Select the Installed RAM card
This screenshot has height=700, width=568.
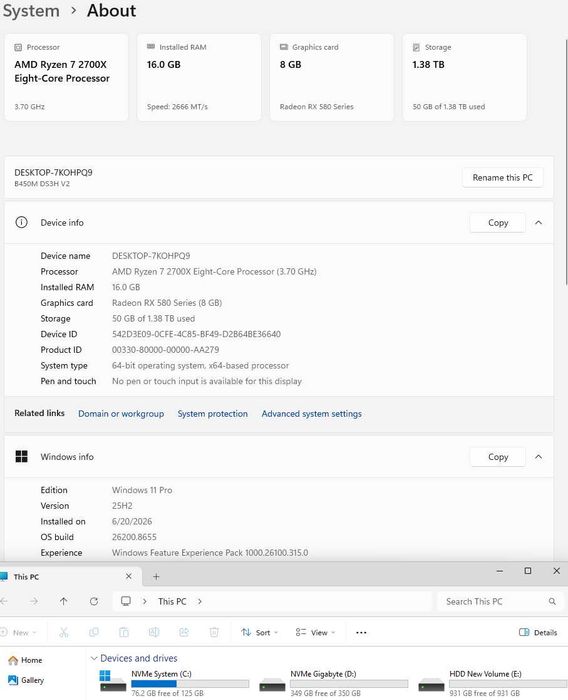click(199, 77)
